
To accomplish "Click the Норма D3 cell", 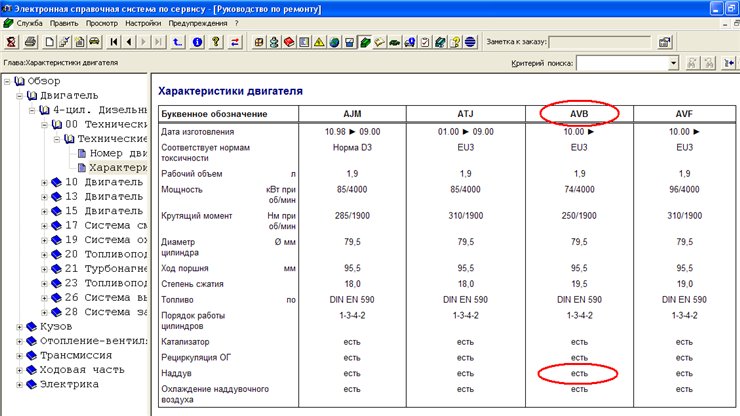I will [x=352, y=147].
